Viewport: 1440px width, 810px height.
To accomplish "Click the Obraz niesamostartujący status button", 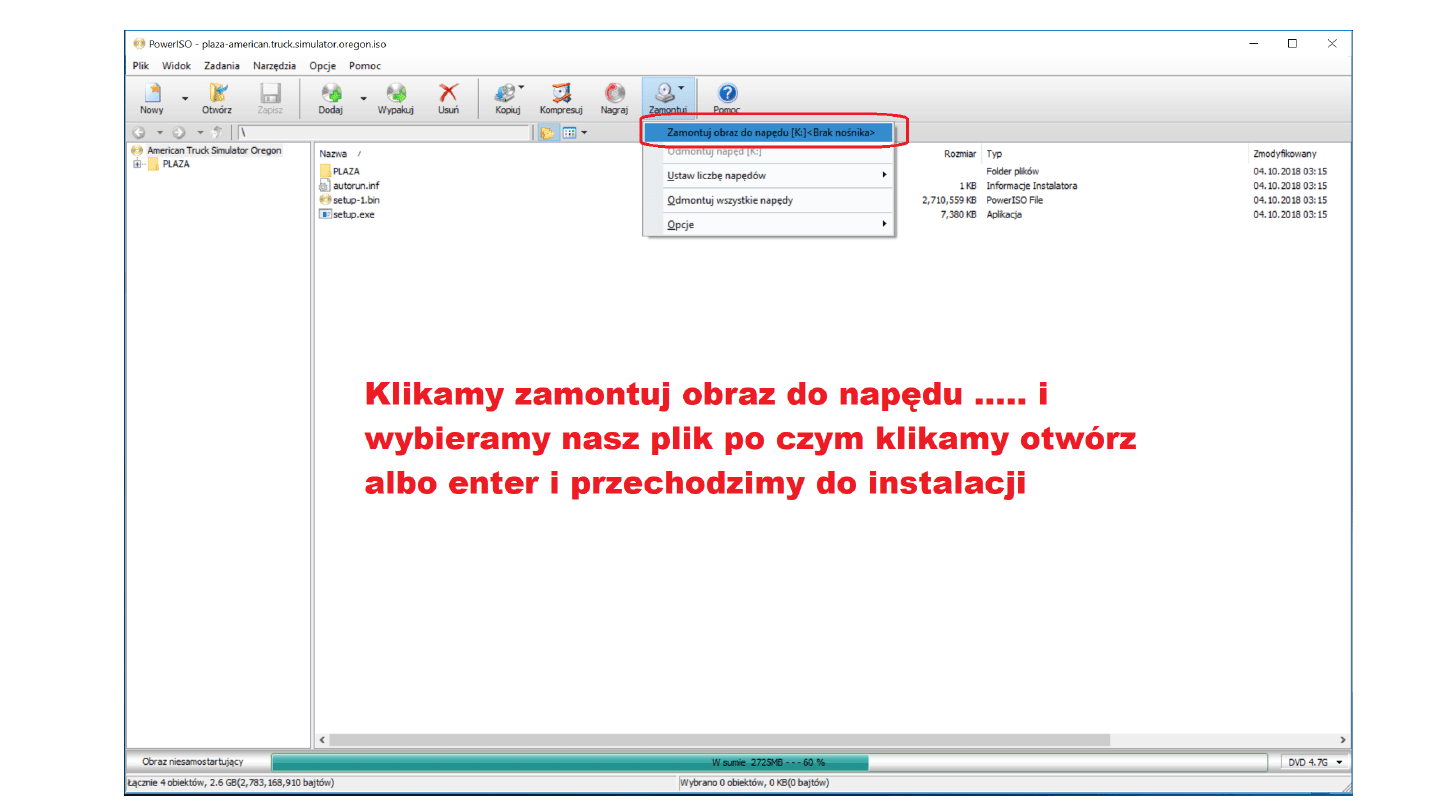I will [x=192, y=762].
